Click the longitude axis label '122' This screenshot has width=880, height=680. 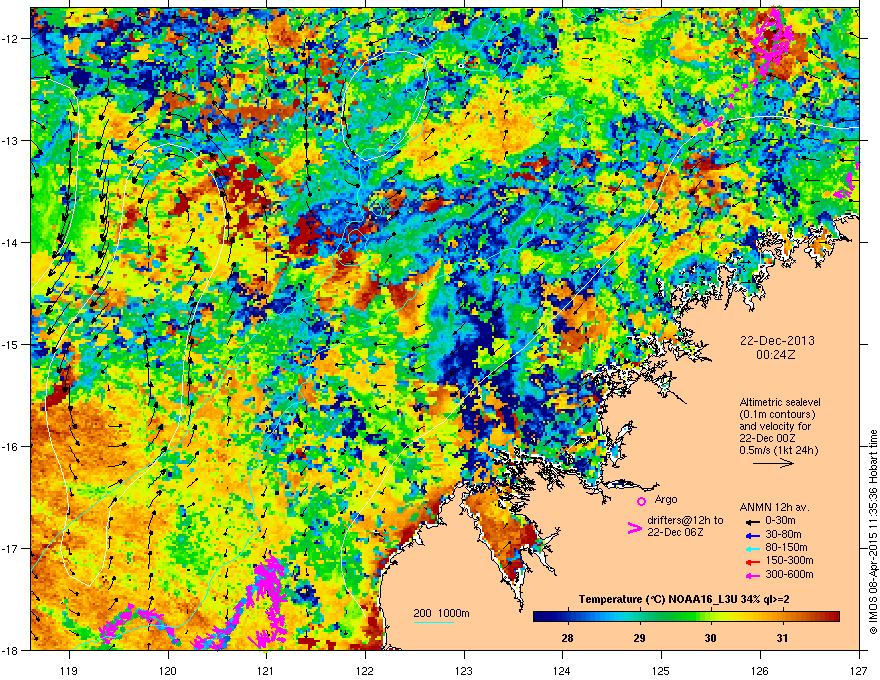point(365,670)
